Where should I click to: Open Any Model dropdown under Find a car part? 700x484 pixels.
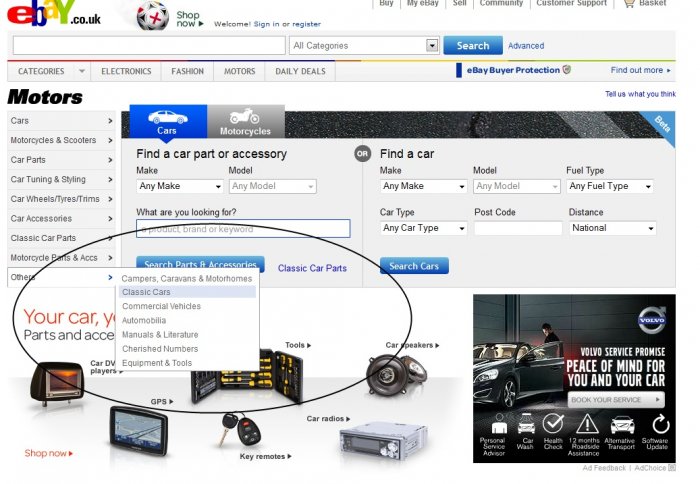click(273, 186)
